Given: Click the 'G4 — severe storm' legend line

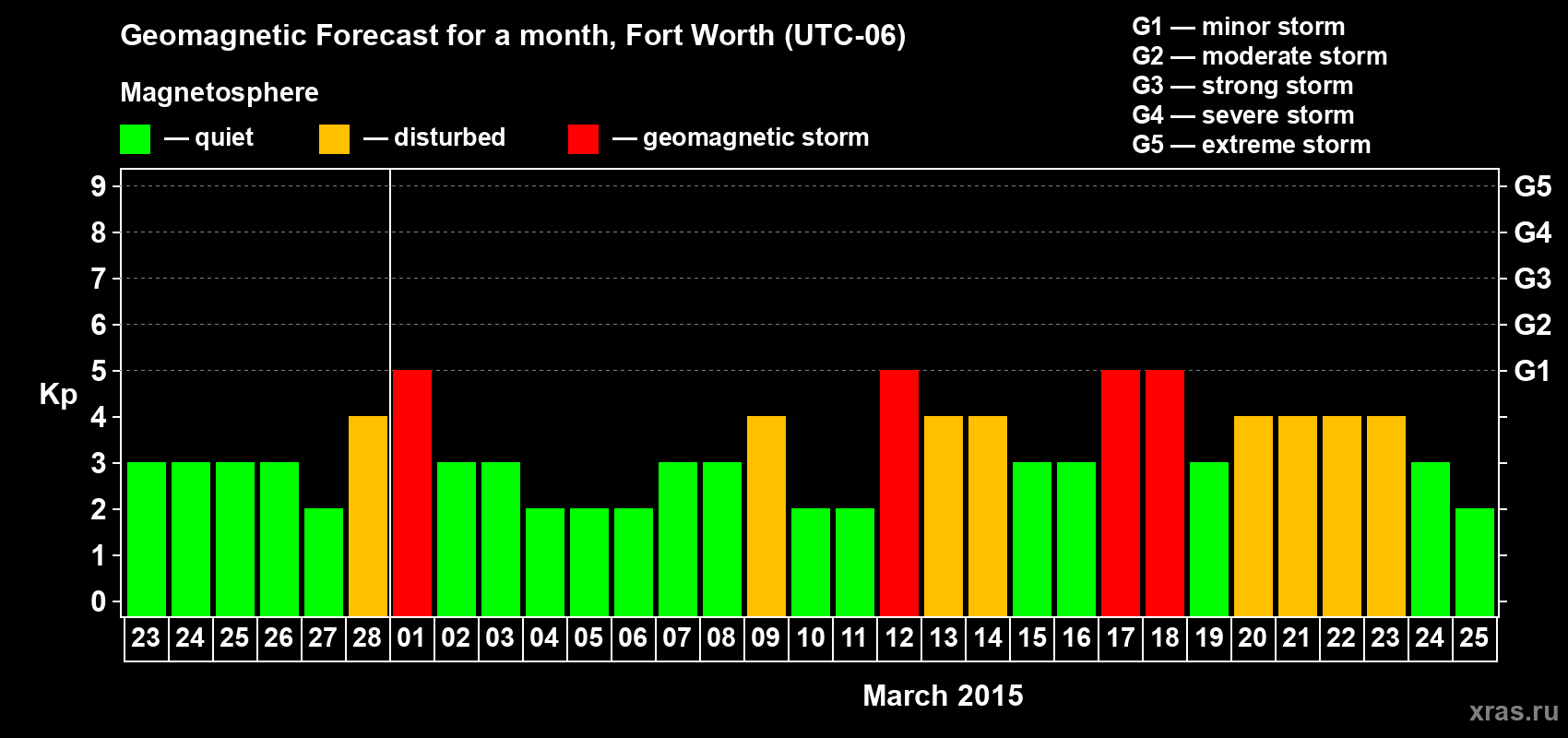Looking at the screenshot, I should [1243, 115].
